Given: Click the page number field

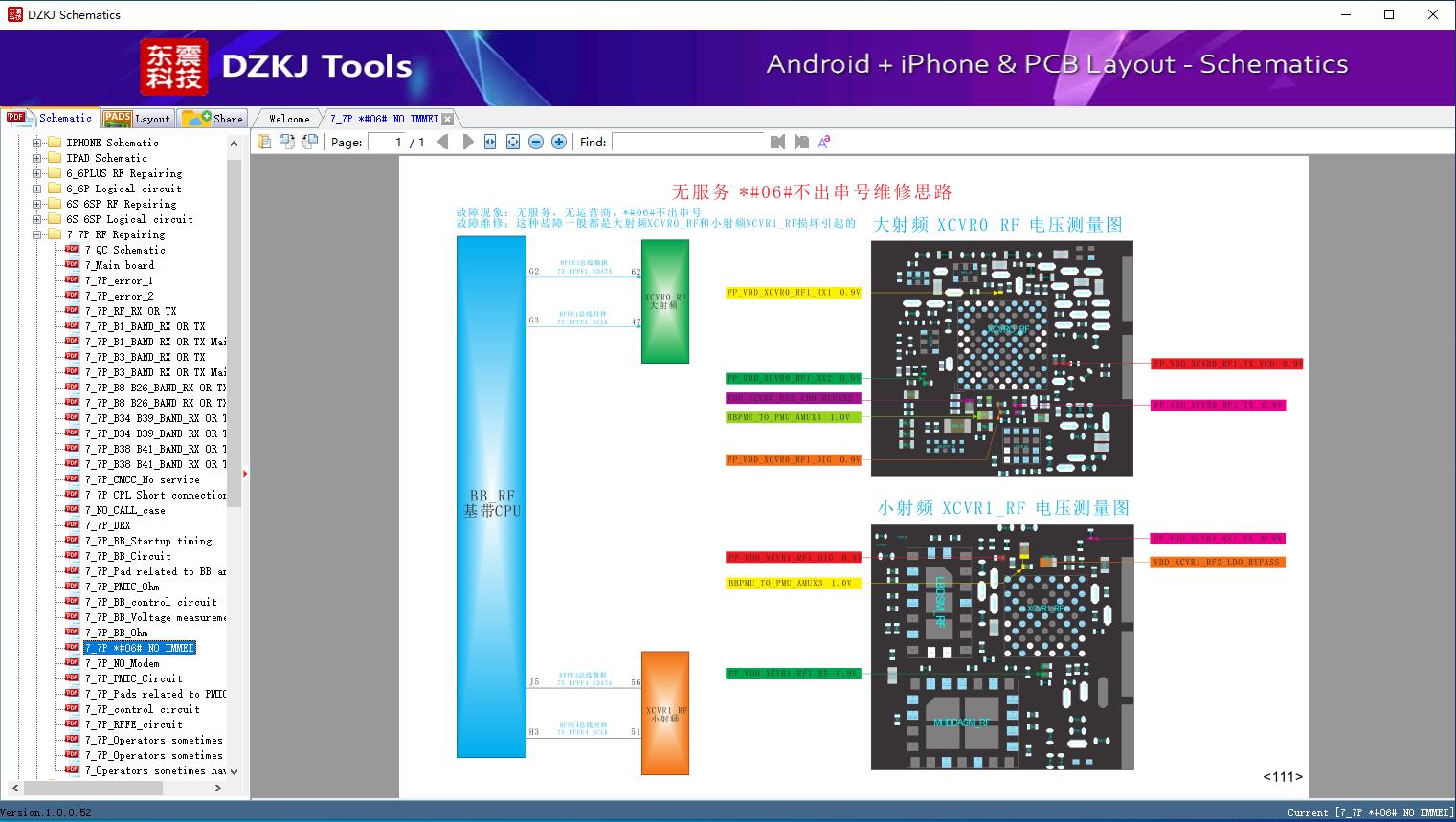Looking at the screenshot, I should pos(386,142).
